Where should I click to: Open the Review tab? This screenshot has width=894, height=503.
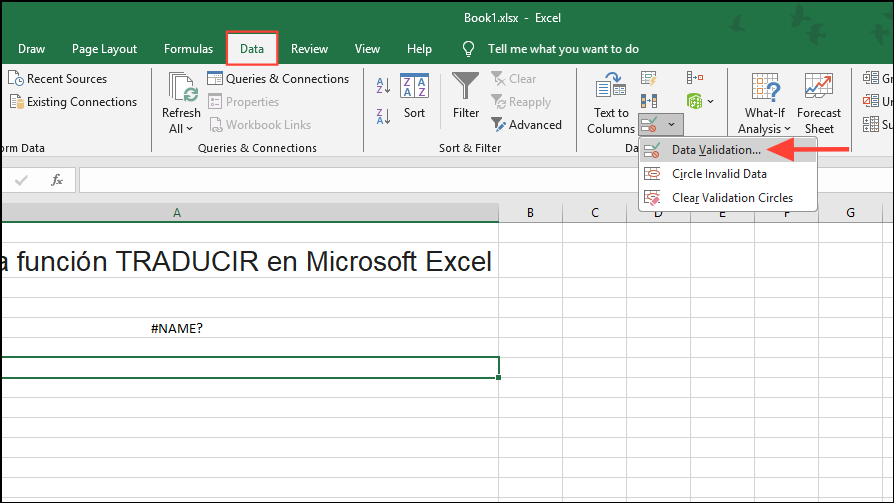point(309,49)
